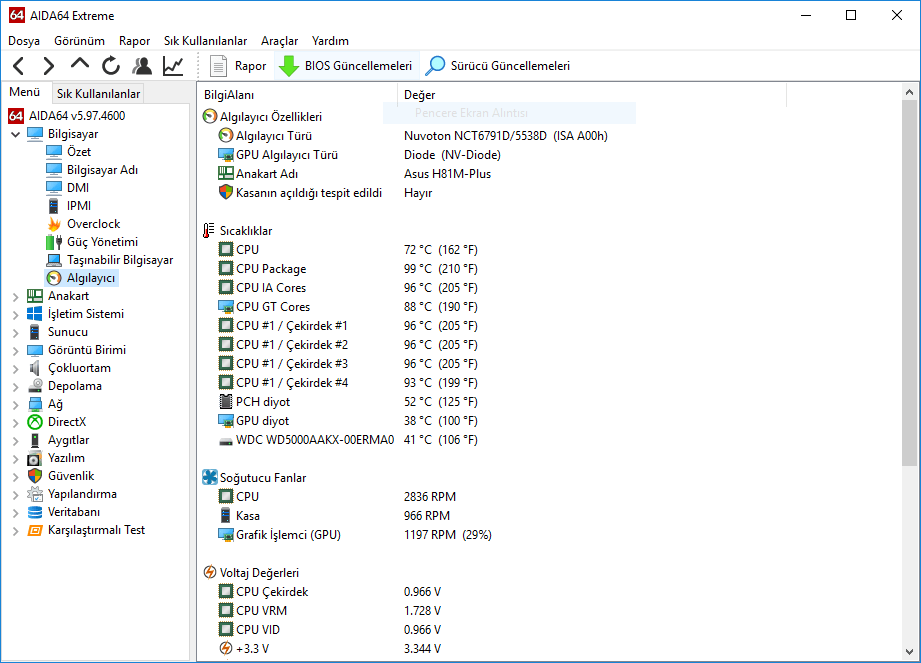921x663 pixels.
Task: Check Sürücü Güncellemeleri
Action: point(498,66)
